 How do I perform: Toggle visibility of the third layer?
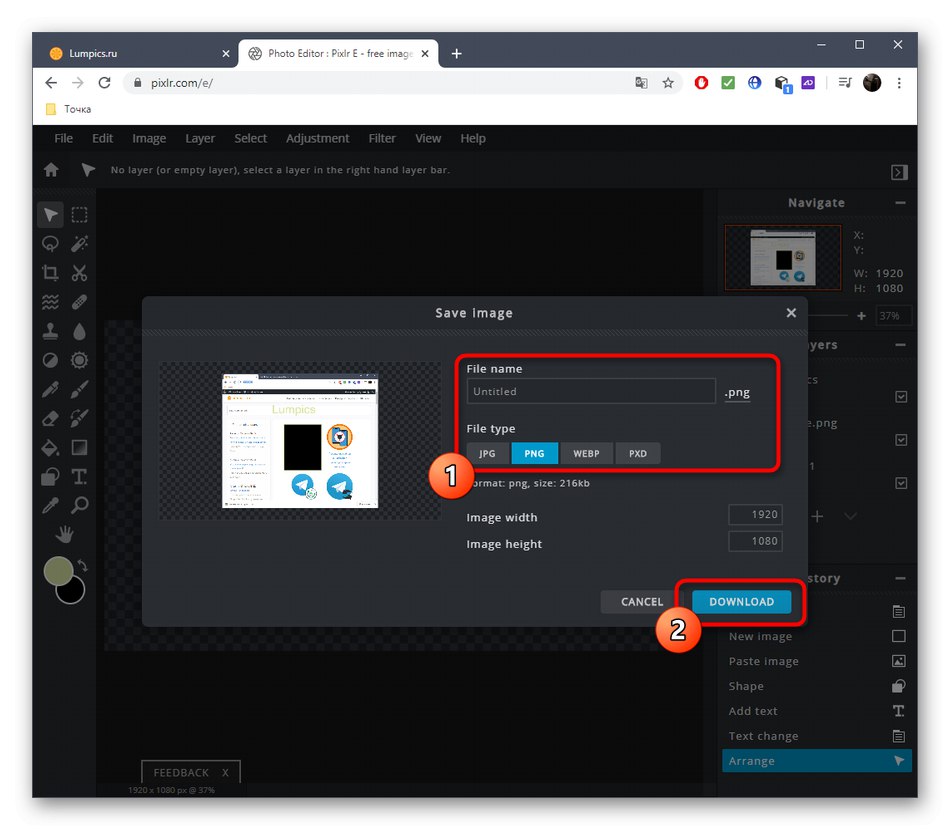click(901, 483)
